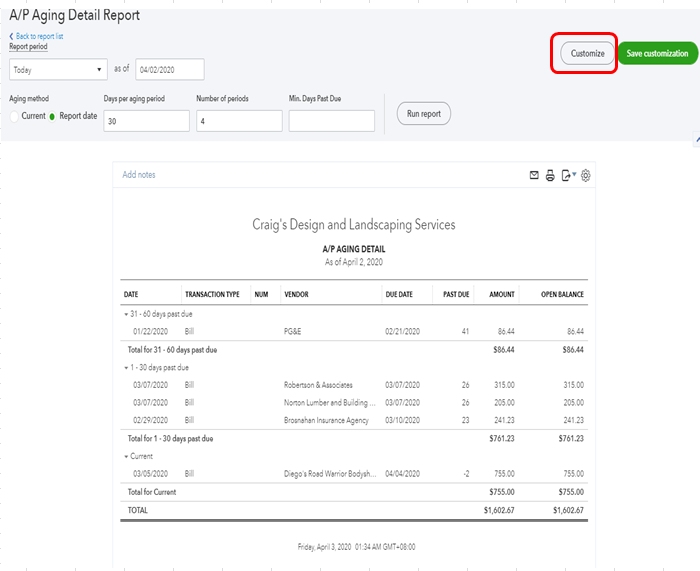Open report settings gear icon

pos(586,175)
